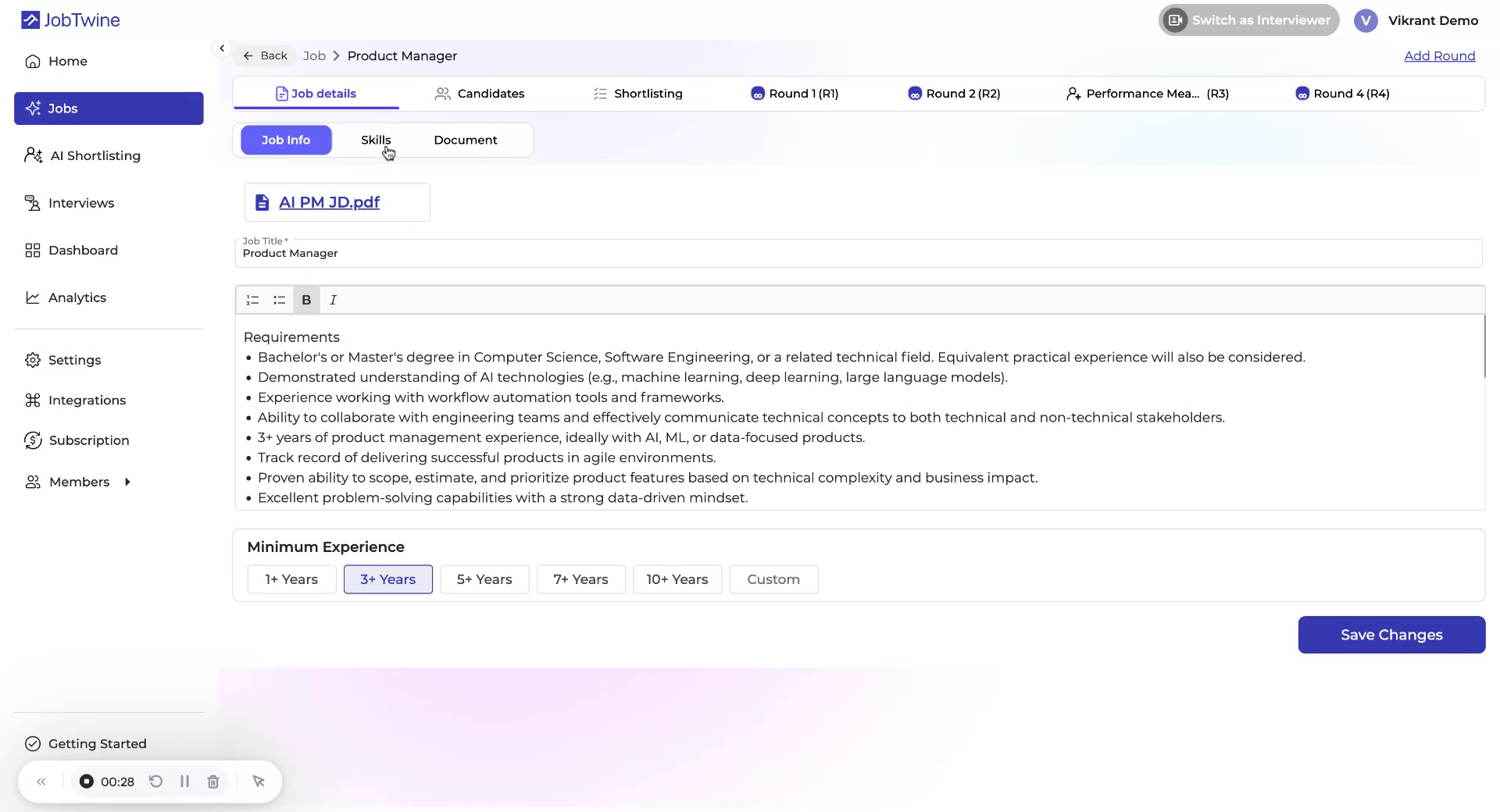
Task: Delete the current recording
Action: [212, 782]
